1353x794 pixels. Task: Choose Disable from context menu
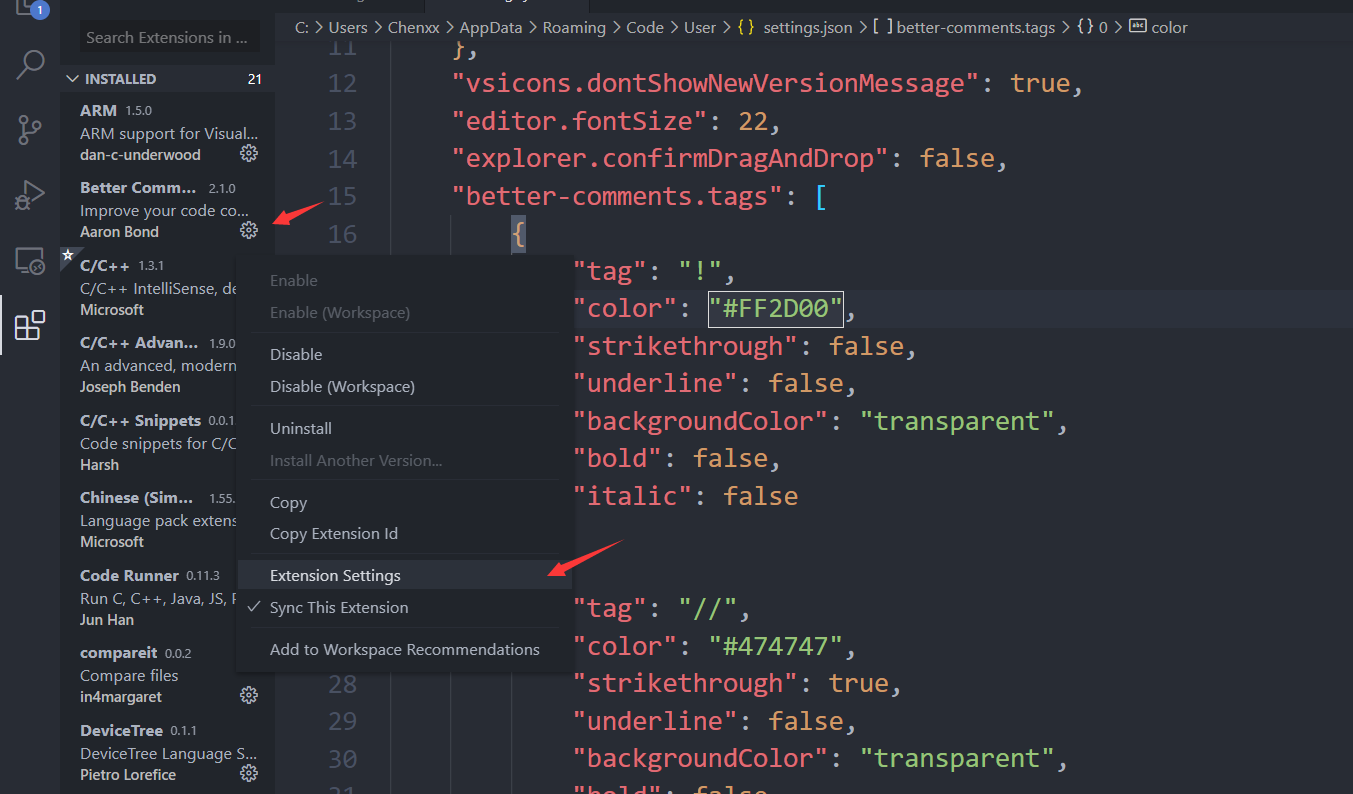[296, 354]
